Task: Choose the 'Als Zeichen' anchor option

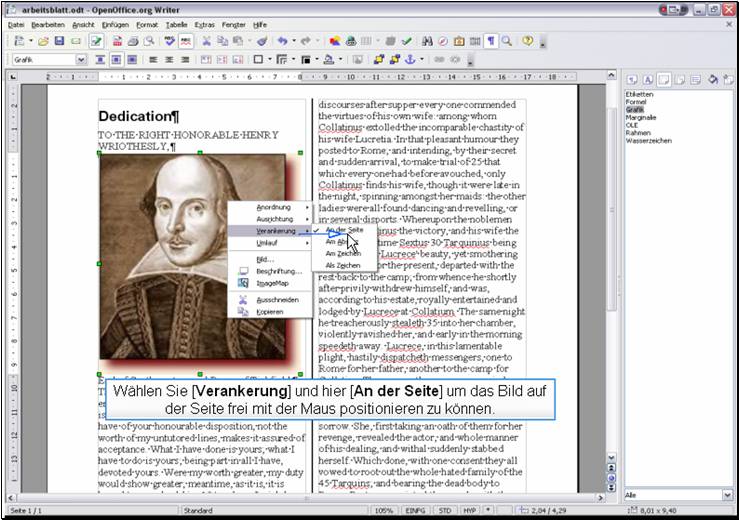Action: (x=342, y=265)
